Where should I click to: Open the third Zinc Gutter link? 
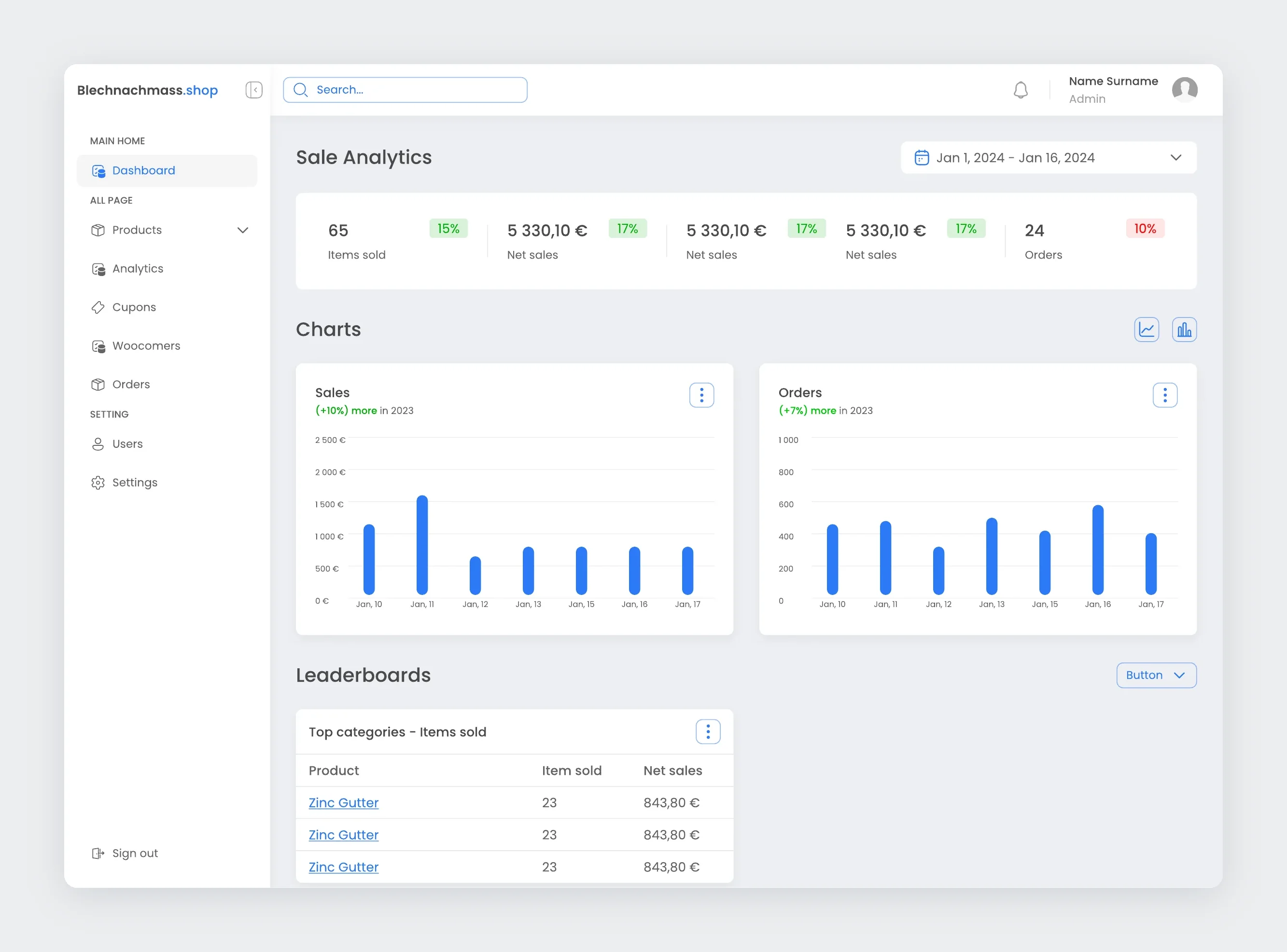click(344, 867)
